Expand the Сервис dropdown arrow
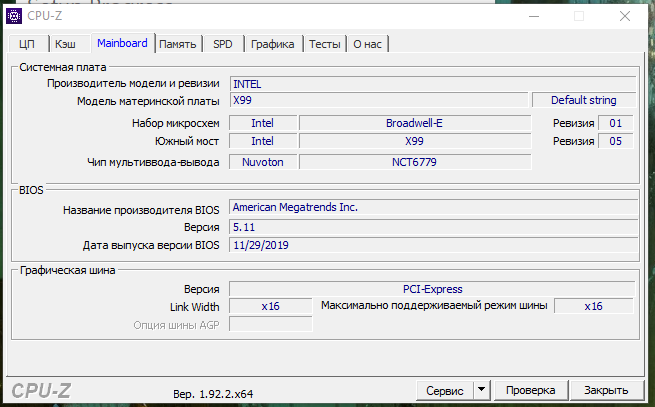 pyautogui.click(x=482, y=390)
